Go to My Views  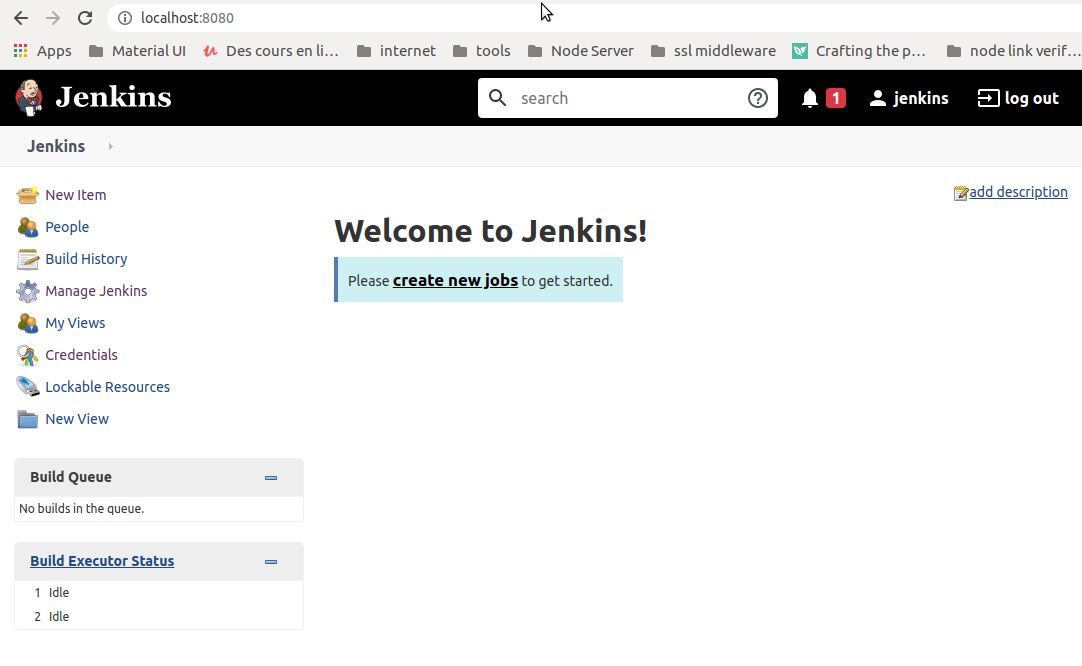tap(74, 322)
